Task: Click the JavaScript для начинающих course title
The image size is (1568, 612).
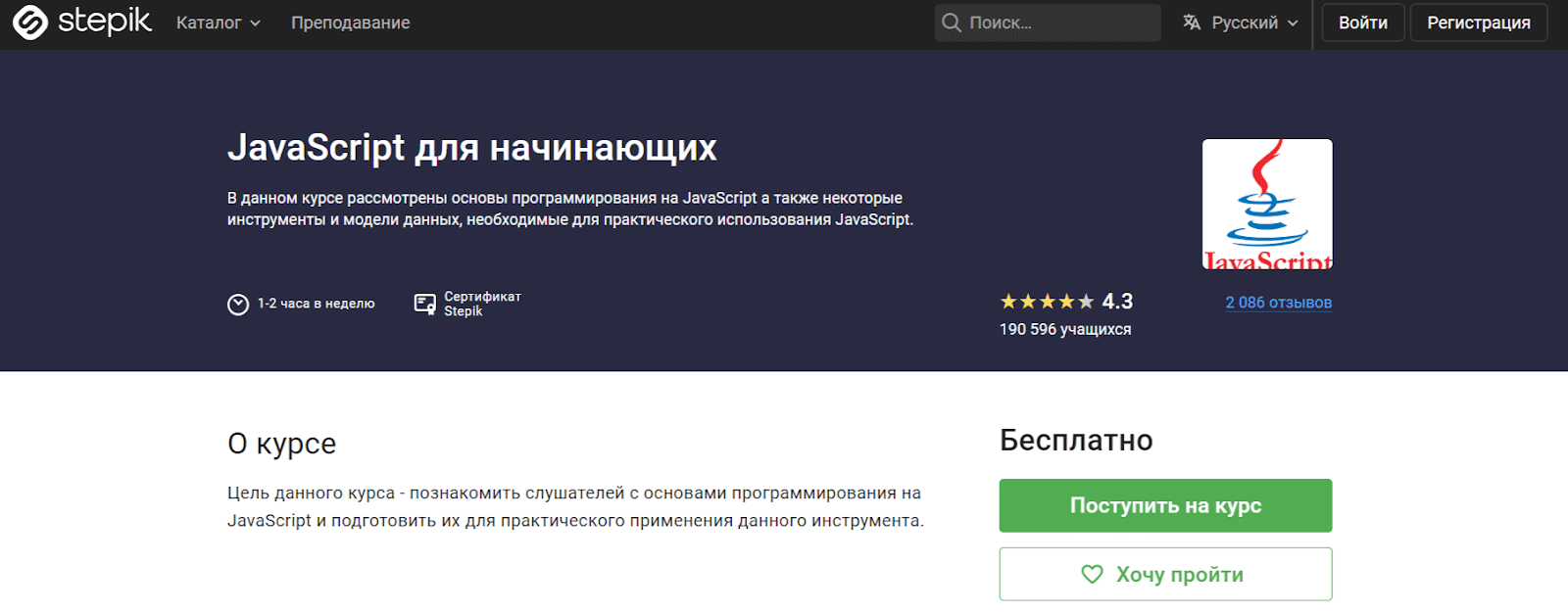Action: [x=471, y=148]
